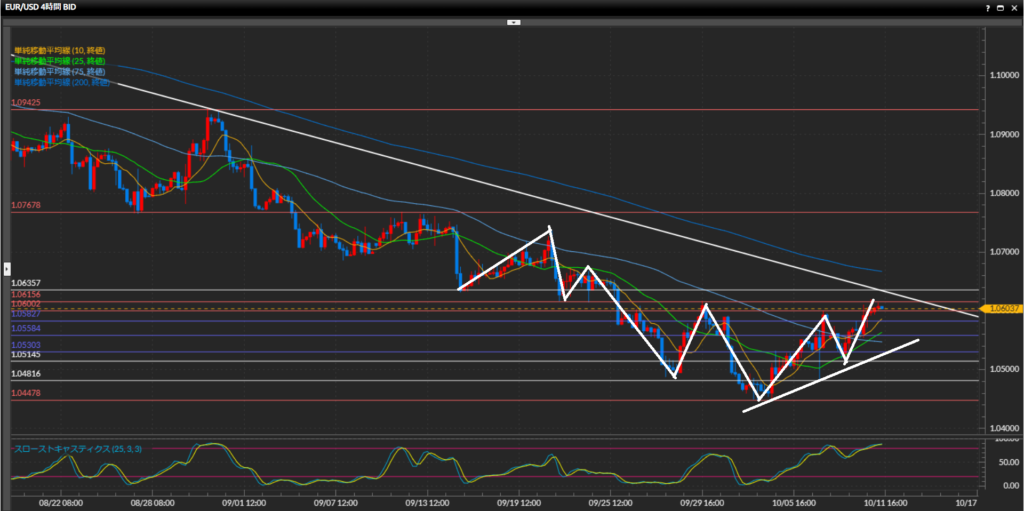This screenshot has width=1024, height=511.
Task: Select the 1.04478 support line label
Action: [26, 393]
